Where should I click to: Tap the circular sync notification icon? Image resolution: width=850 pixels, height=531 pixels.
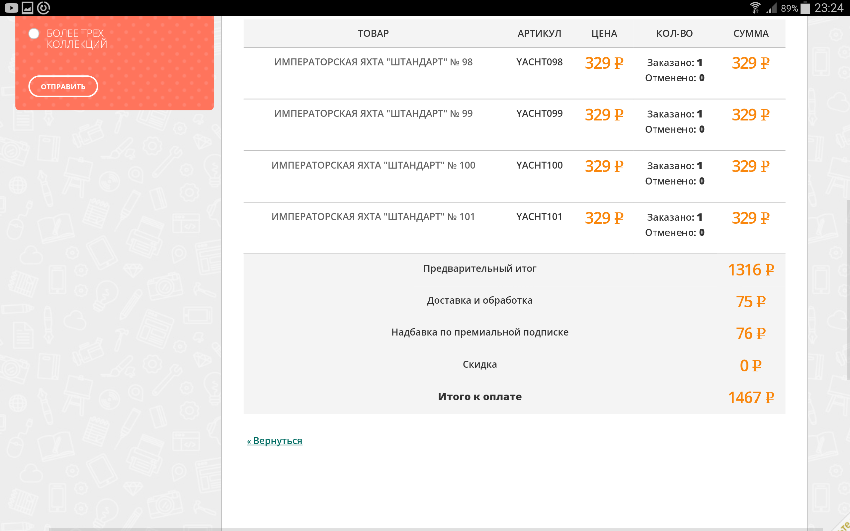click(43, 8)
